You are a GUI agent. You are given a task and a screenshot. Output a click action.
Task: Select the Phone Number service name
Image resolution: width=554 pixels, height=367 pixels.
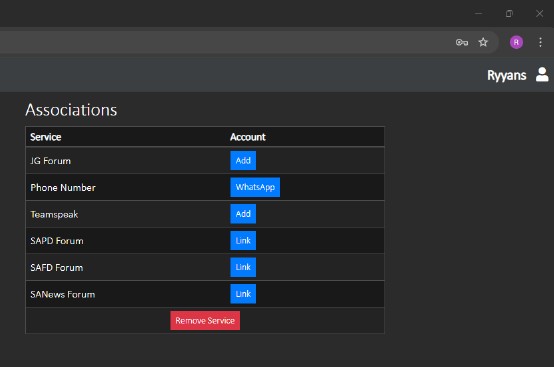coord(63,188)
